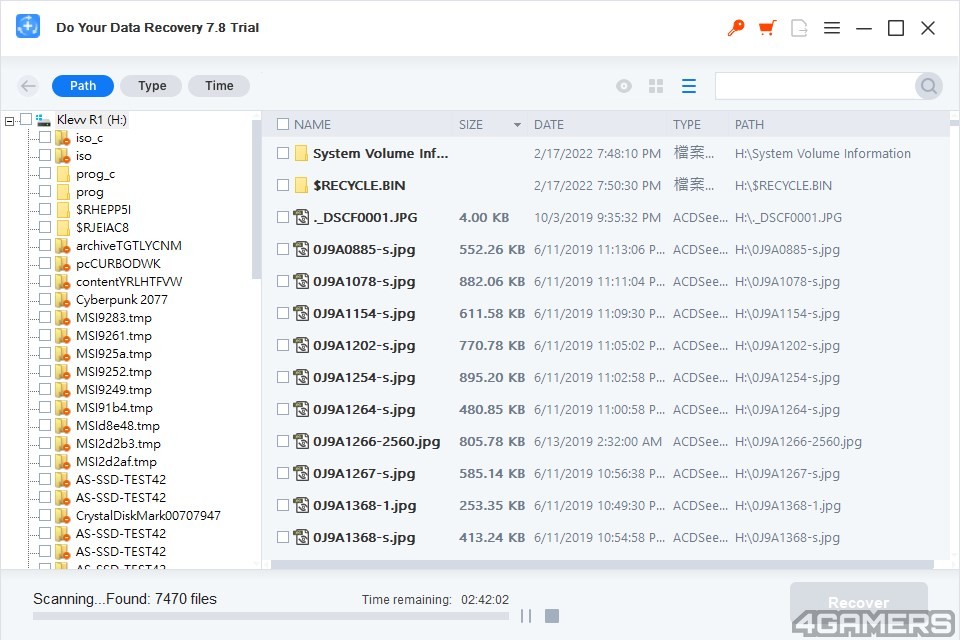Collapse the Klevv R1 (H:) tree node
Image resolution: width=960 pixels, height=640 pixels.
click(9, 121)
